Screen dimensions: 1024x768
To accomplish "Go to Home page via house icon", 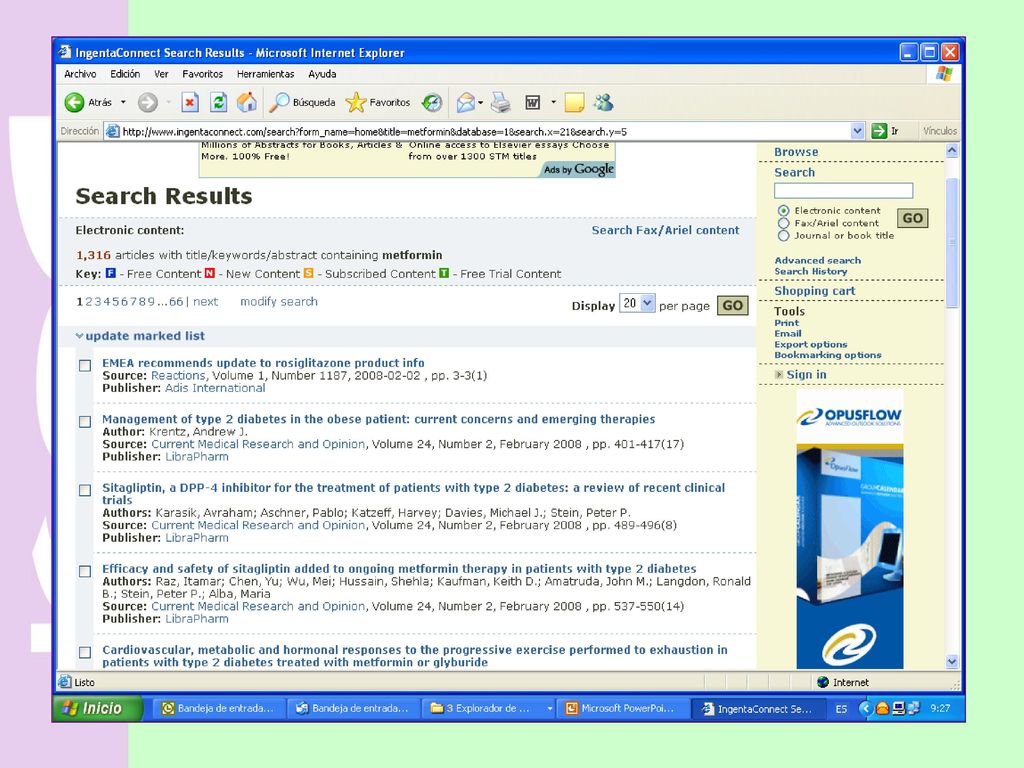I will [x=246, y=102].
